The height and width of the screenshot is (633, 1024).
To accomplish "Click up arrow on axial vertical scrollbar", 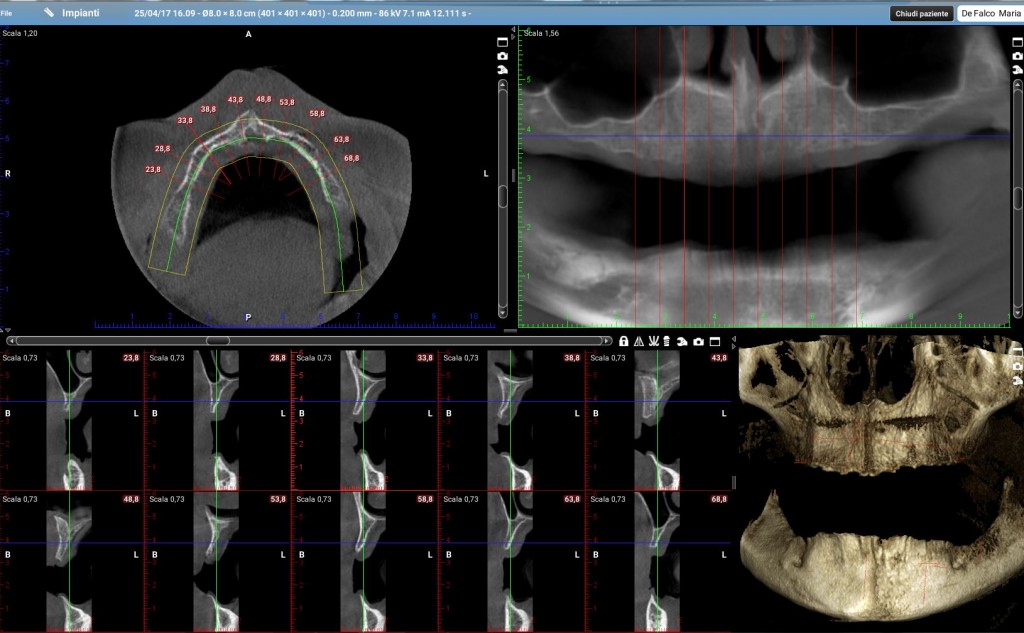I will coord(502,84).
